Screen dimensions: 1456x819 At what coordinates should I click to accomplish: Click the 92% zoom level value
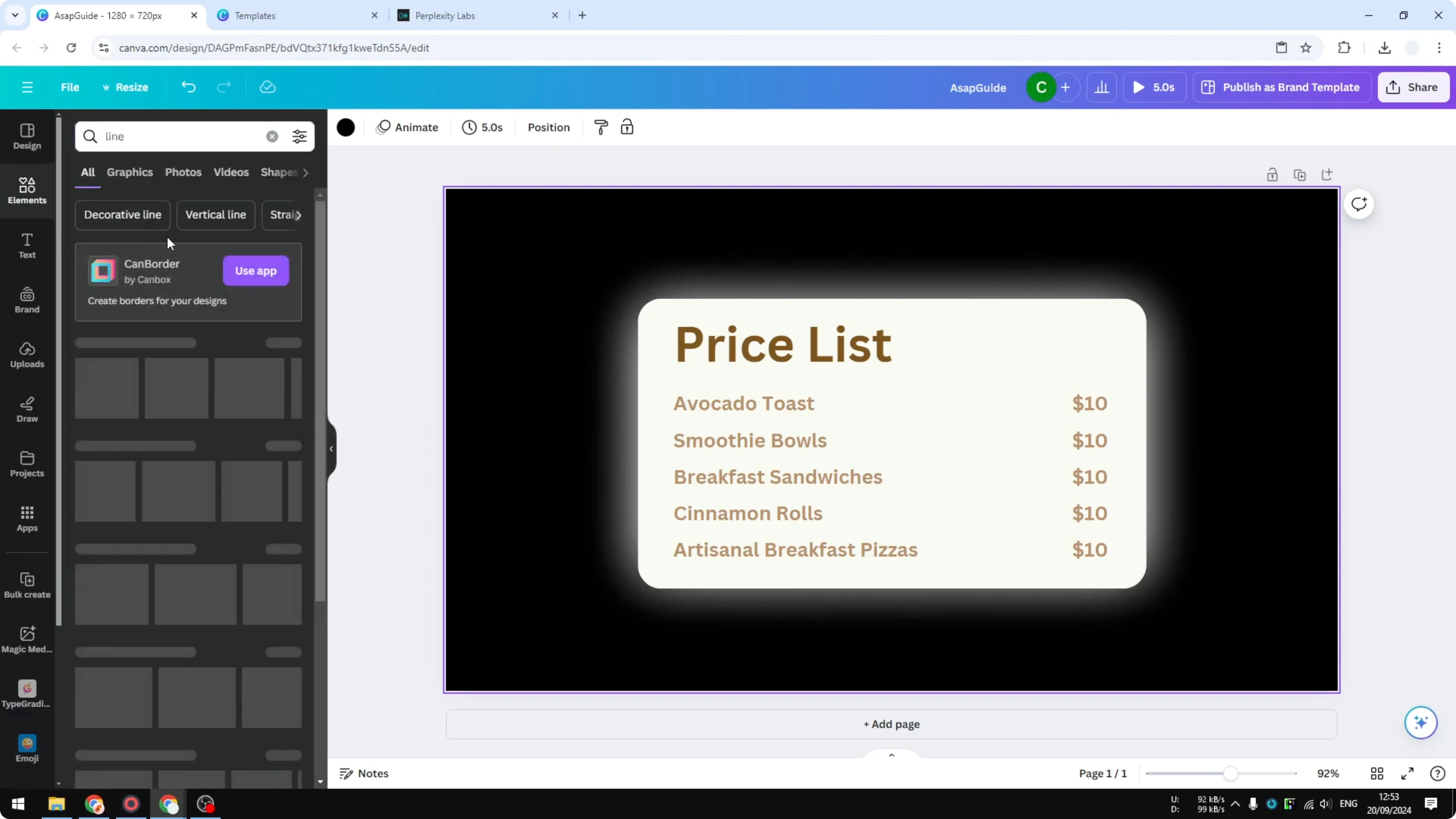pos(1328,773)
